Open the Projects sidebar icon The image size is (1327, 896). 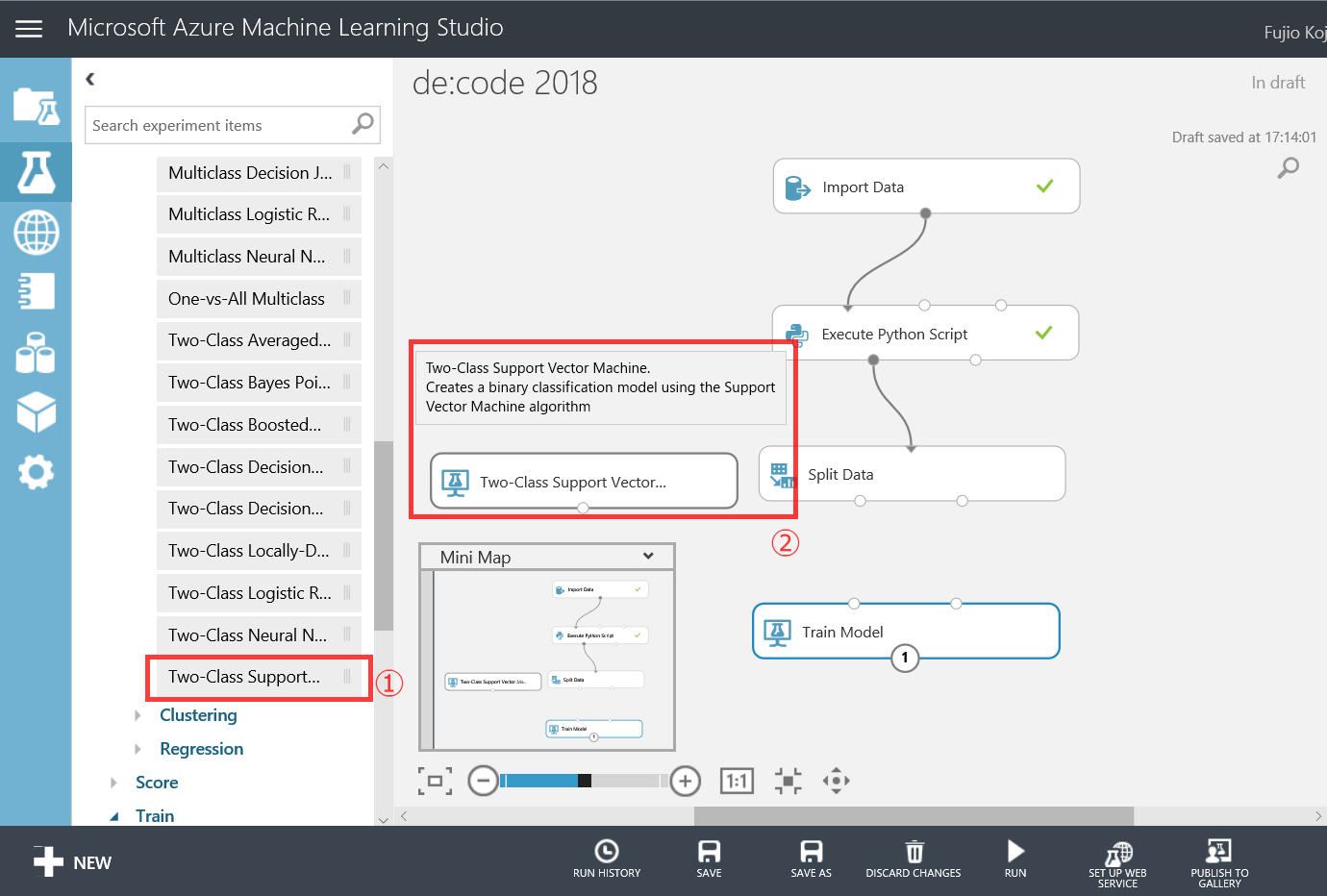click(36, 106)
